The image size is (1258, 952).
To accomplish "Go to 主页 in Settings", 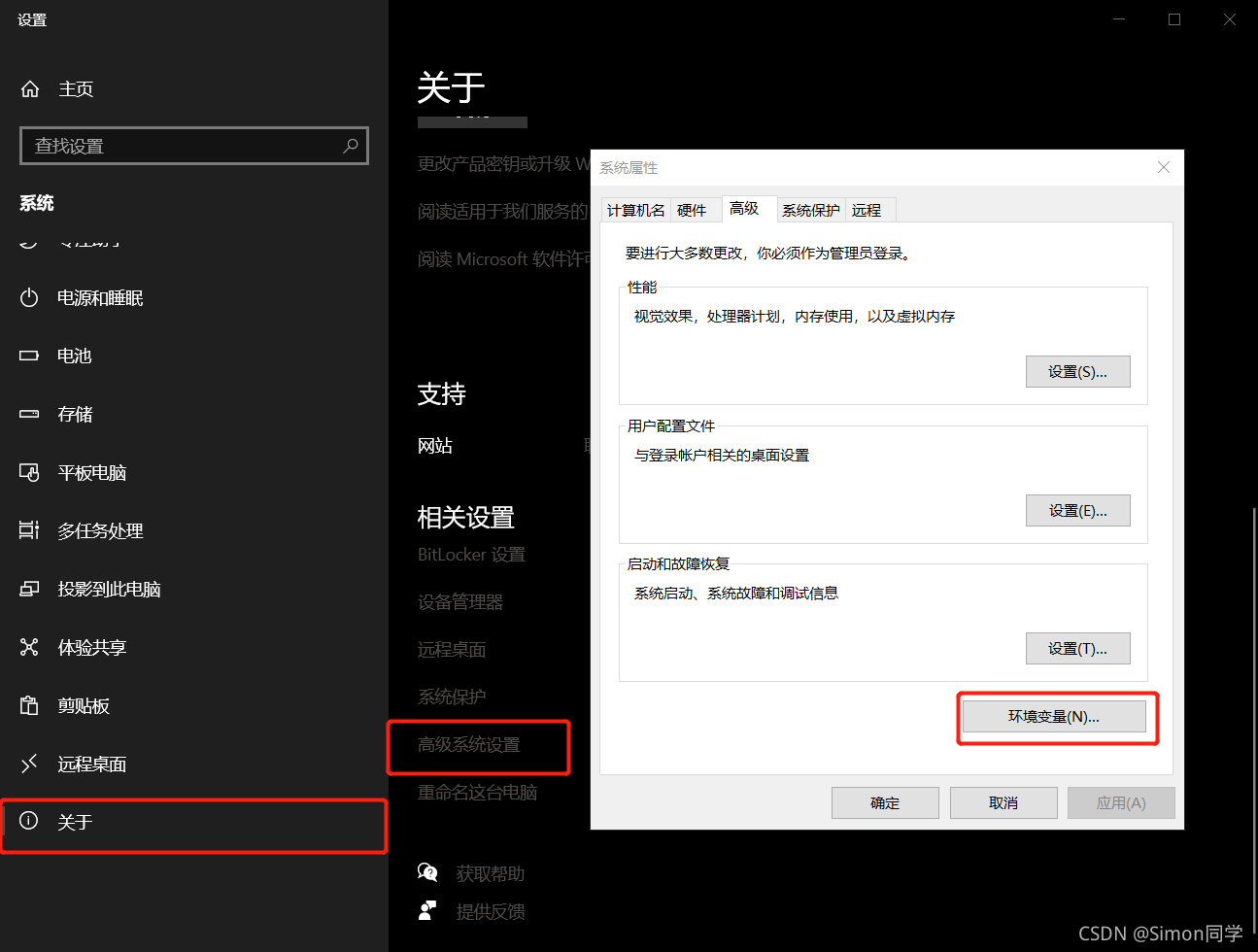I will click(x=194, y=89).
